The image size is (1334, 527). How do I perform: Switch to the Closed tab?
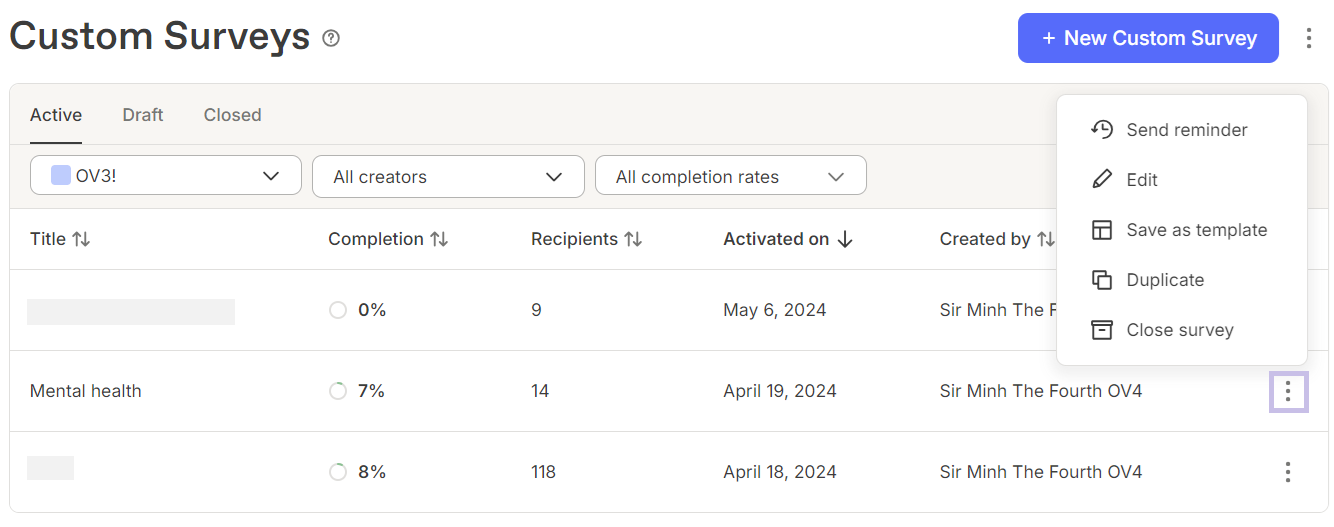coord(232,115)
